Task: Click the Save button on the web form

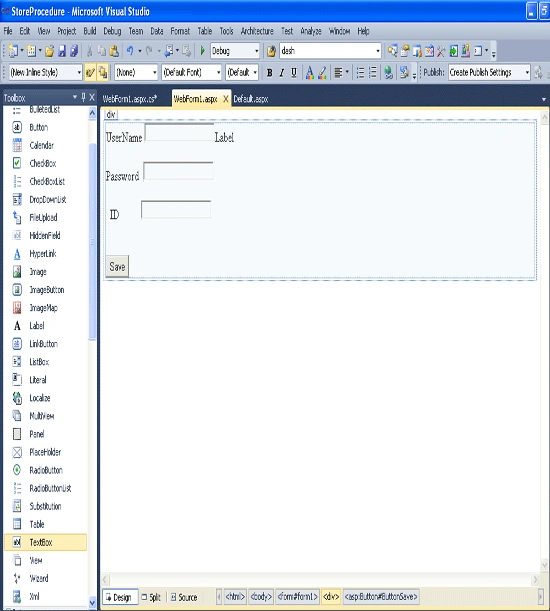Action: (117, 267)
